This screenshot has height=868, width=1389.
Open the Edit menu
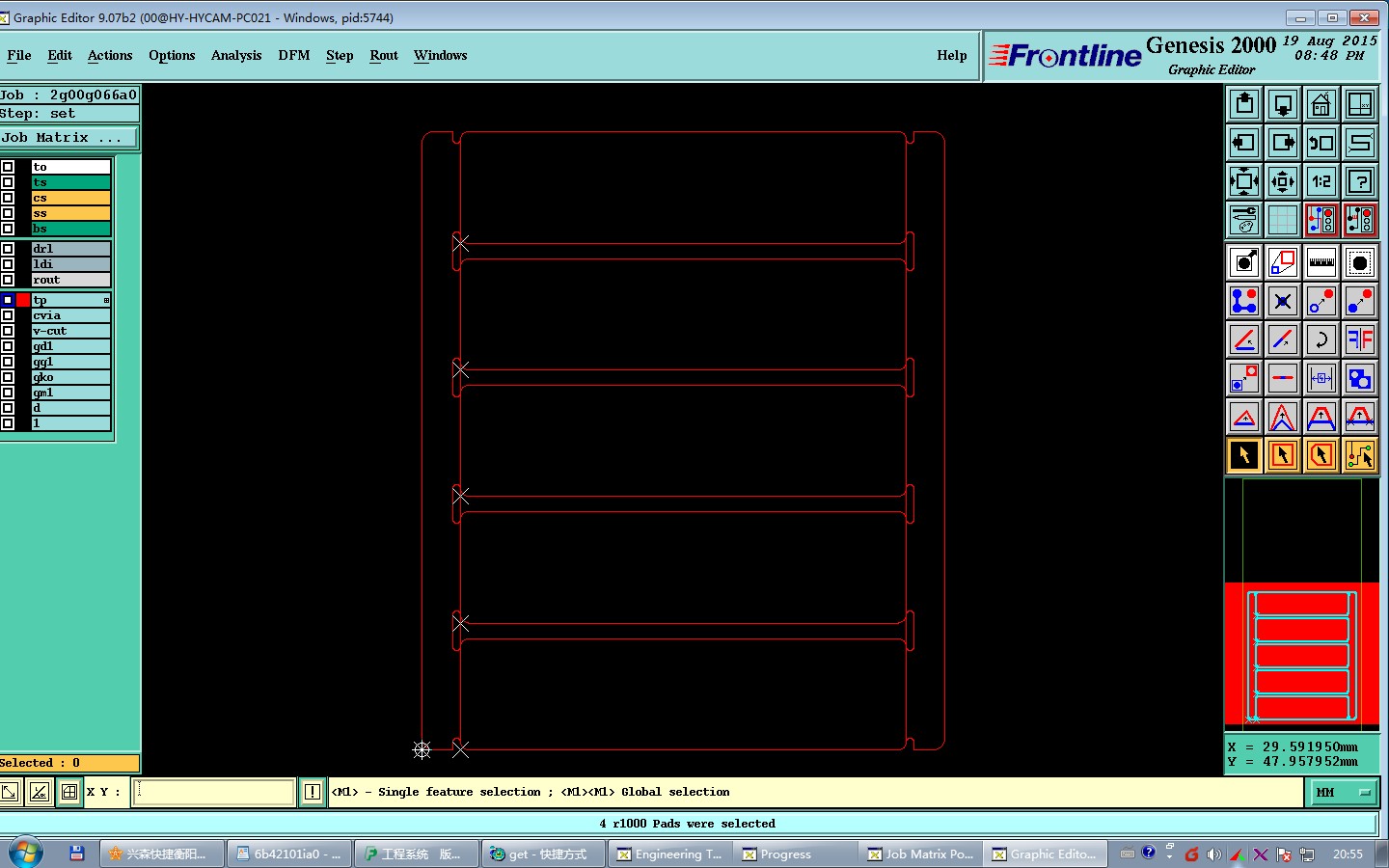60,56
